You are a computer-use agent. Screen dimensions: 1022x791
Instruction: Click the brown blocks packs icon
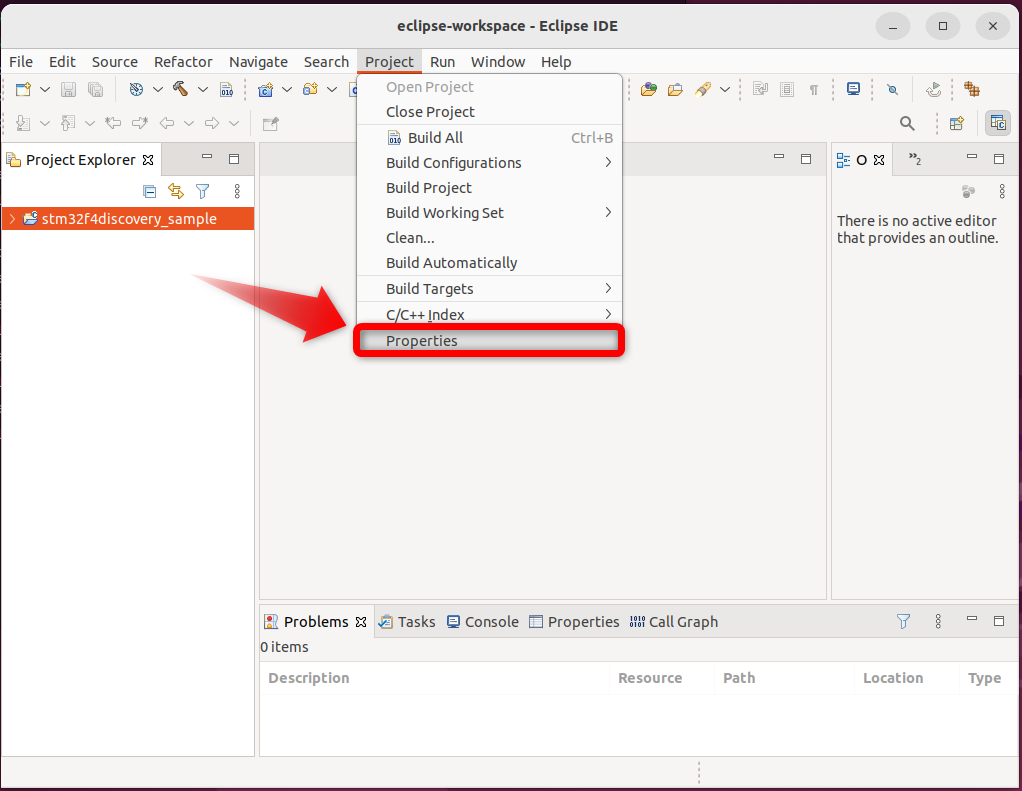point(972,89)
